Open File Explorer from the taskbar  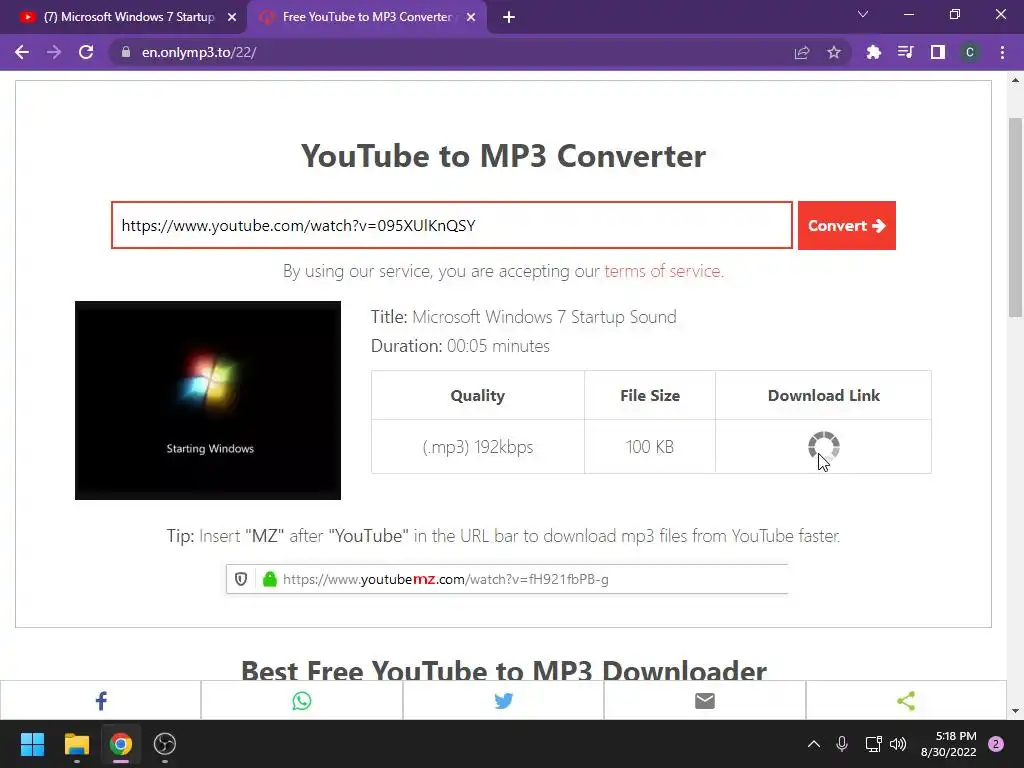click(x=76, y=744)
